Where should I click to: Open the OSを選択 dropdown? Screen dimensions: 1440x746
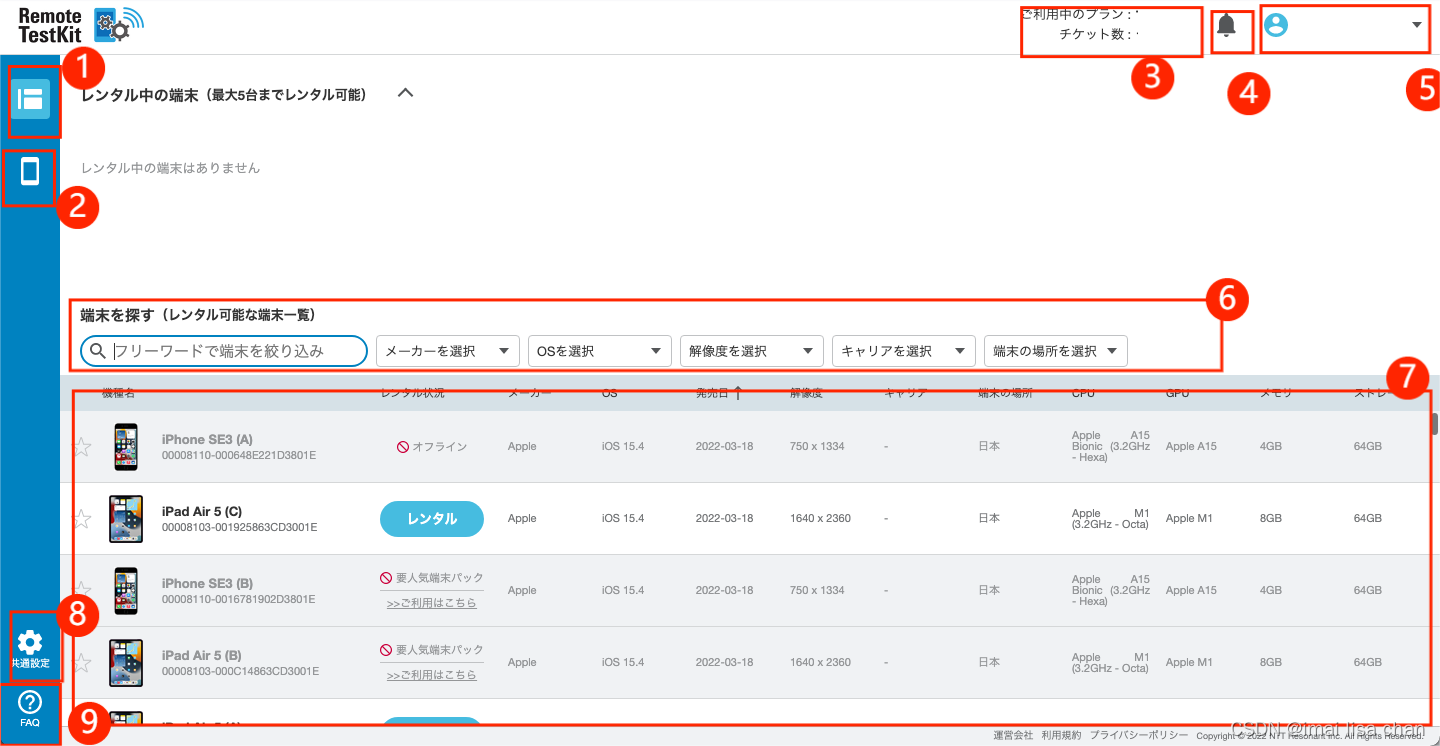[x=600, y=351]
